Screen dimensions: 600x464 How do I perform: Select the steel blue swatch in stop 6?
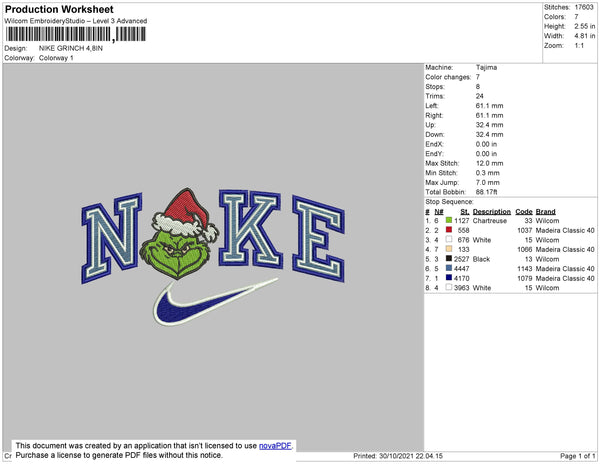449,268
